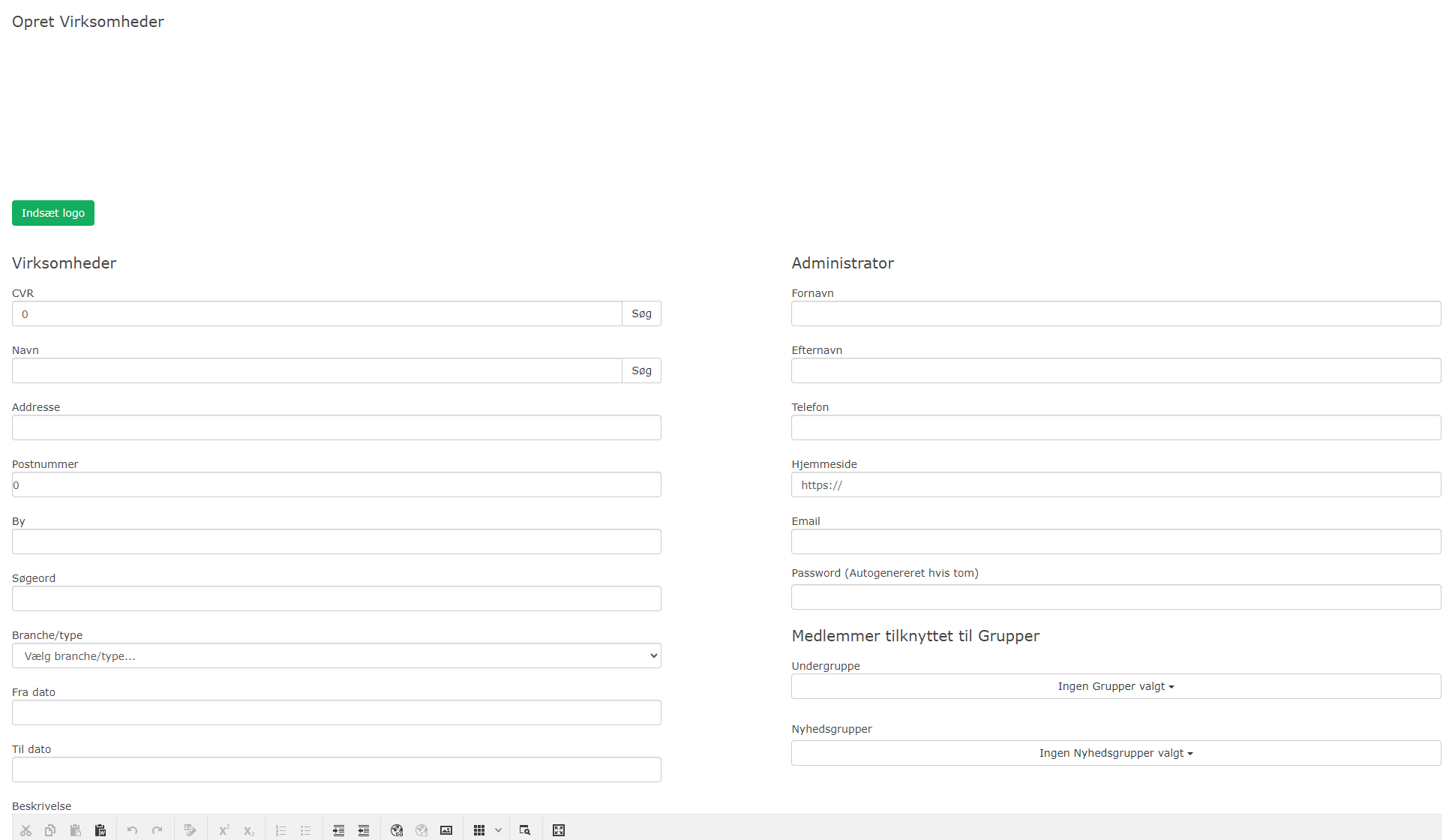Focus the Hjemmeside https:// field
This screenshot has width=1449, height=840.
tap(1115, 484)
